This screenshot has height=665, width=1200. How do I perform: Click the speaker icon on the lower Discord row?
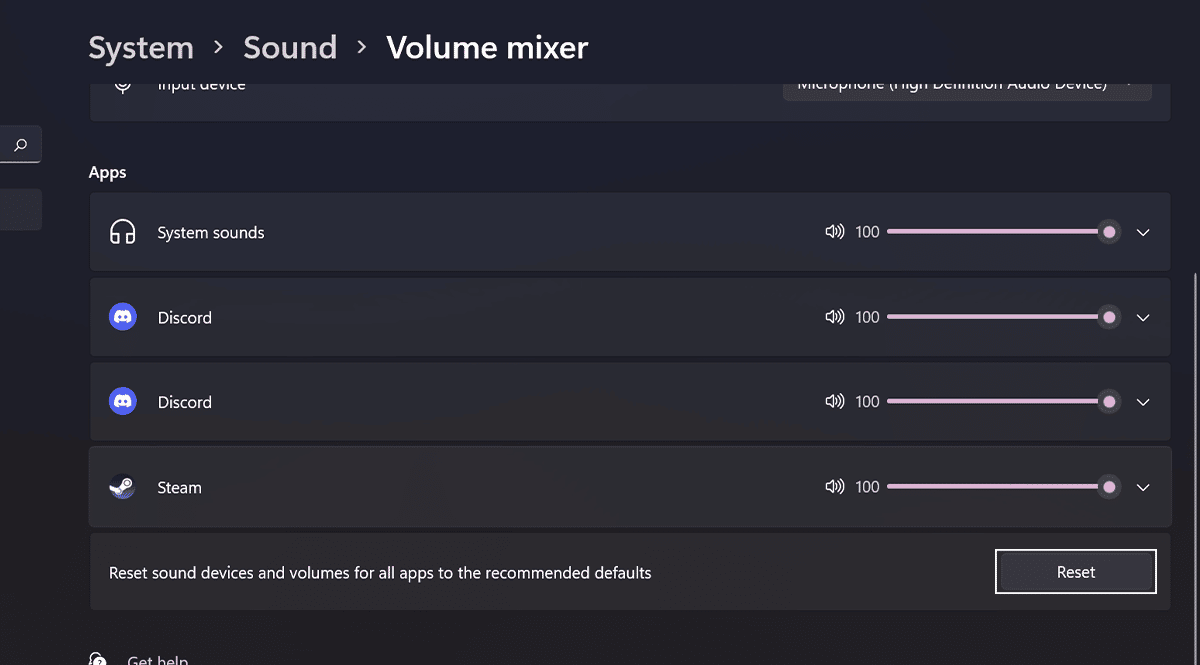tap(834, 402)
